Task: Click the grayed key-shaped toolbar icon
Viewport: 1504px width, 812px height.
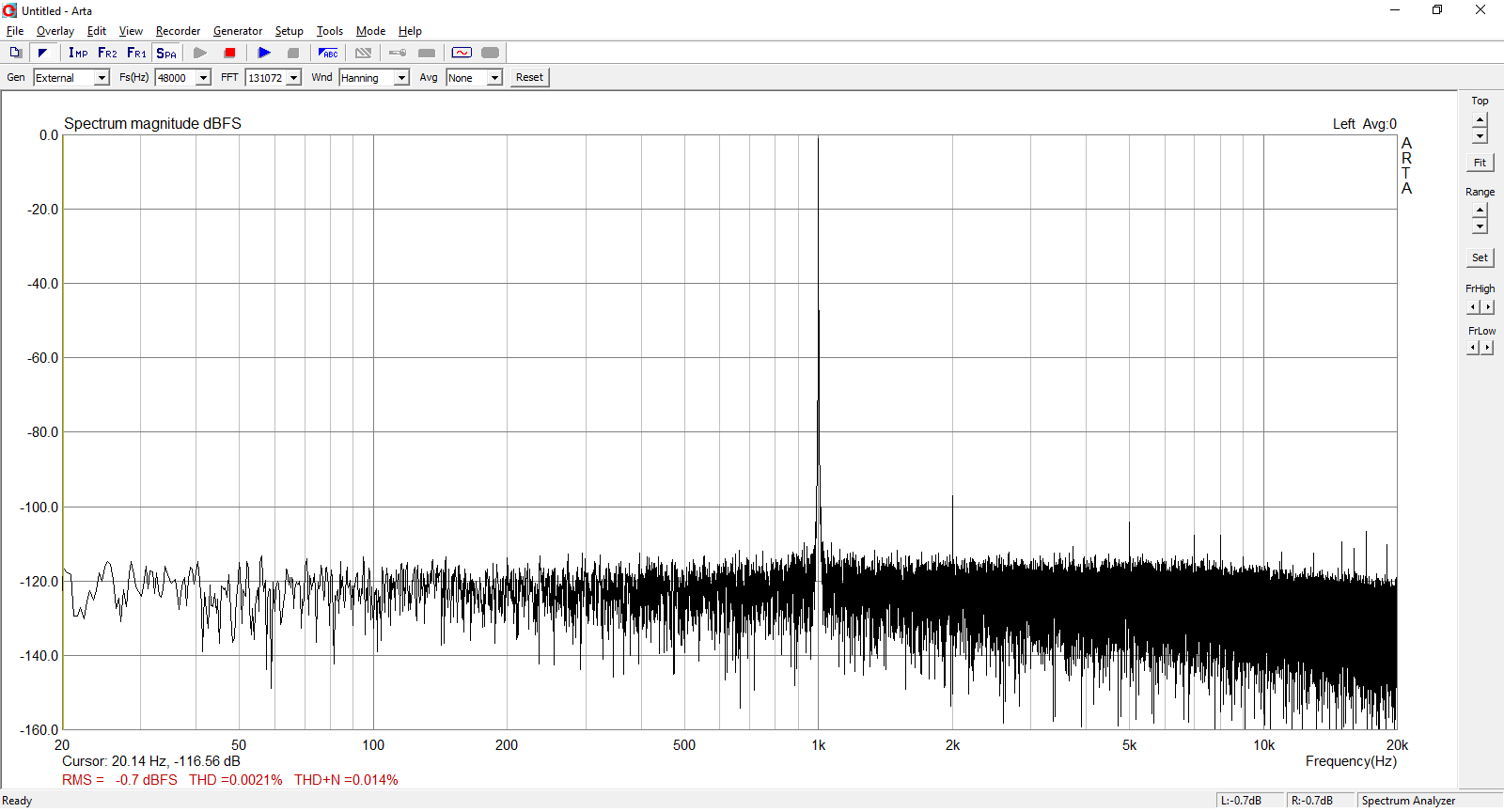Action: point(398,53)
